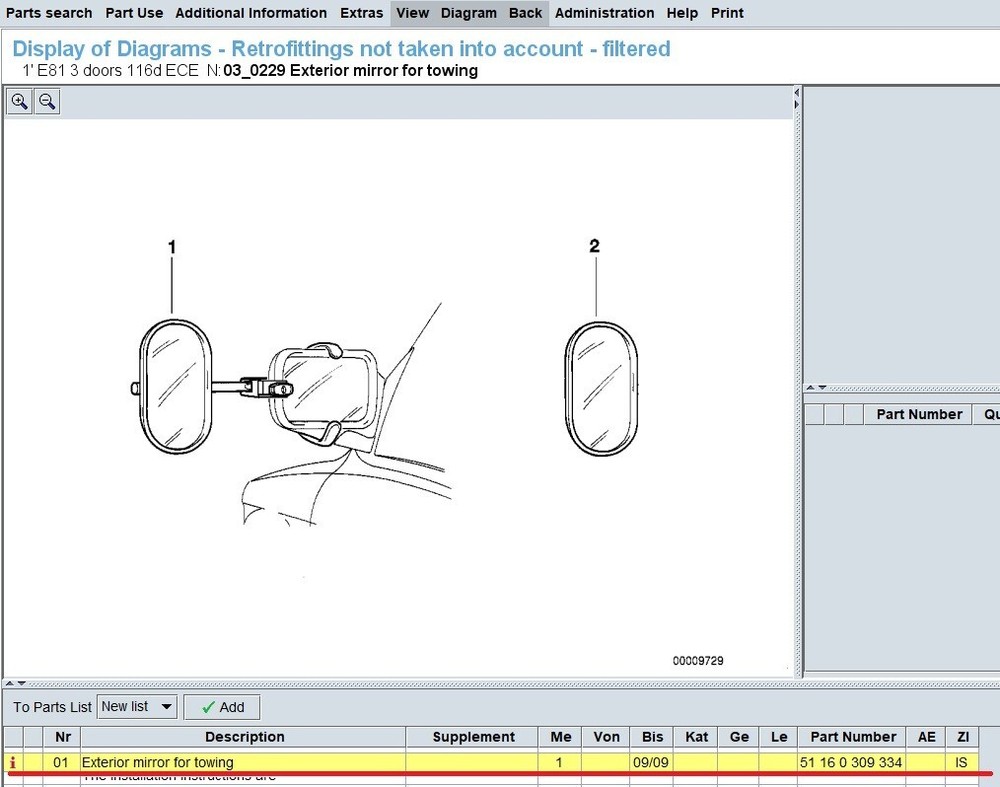Click the right-pointing arrow on the vertical splitter
The width and height of the screenshot is (1000, 787).
click(797, 104)
